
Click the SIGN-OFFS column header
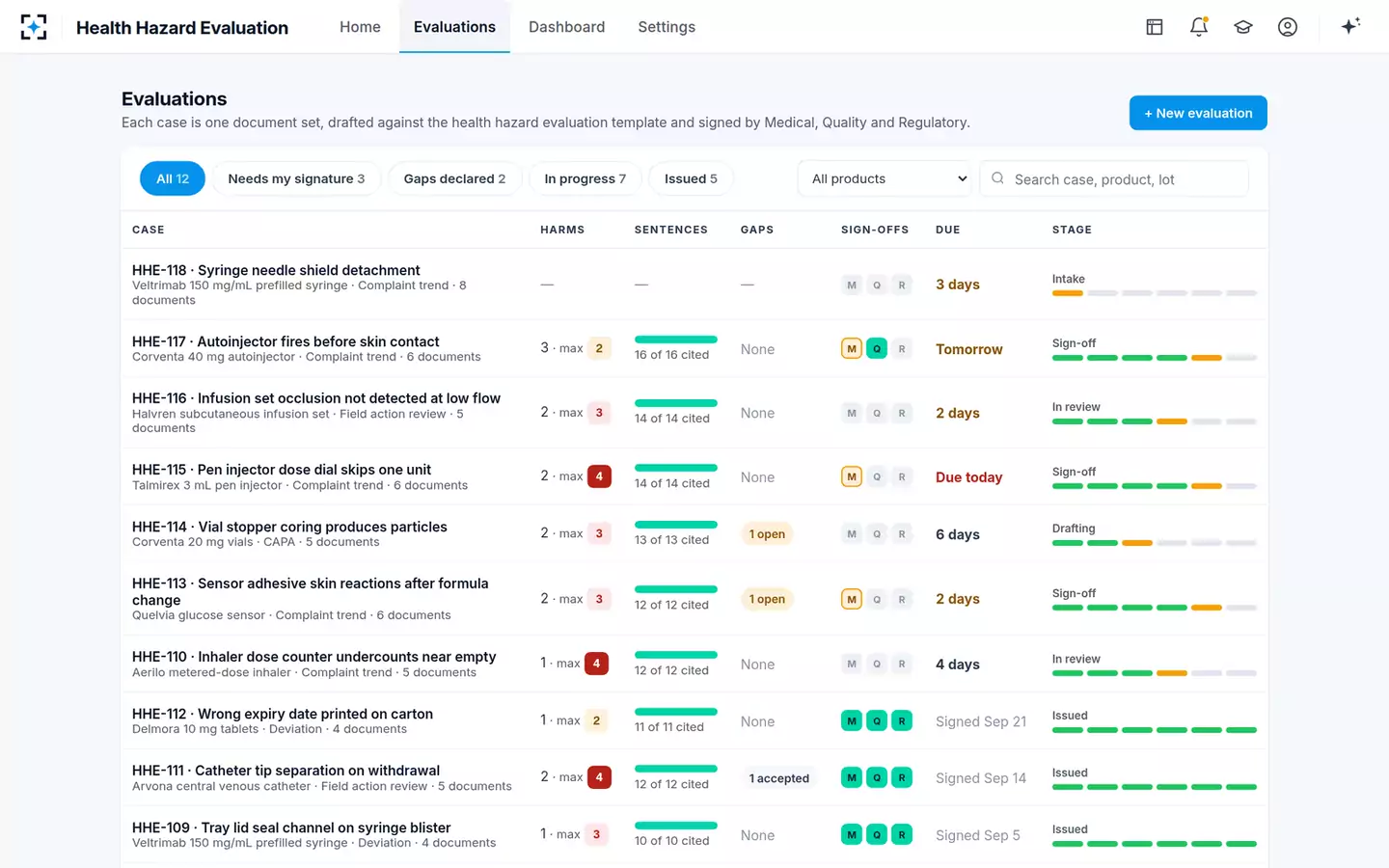875,230
